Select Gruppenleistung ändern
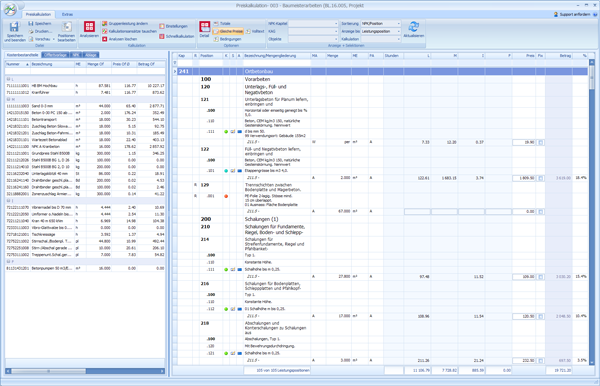Viewport: 600px width, 386px height. point(125,24)
